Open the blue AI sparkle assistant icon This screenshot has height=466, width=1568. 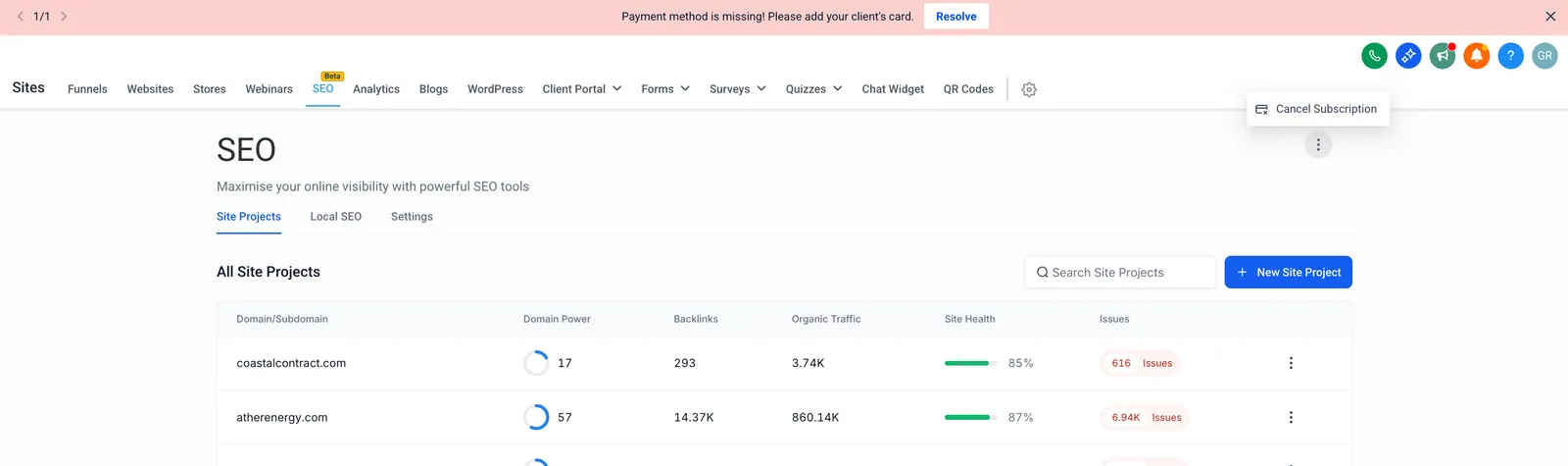[1408, 56]
